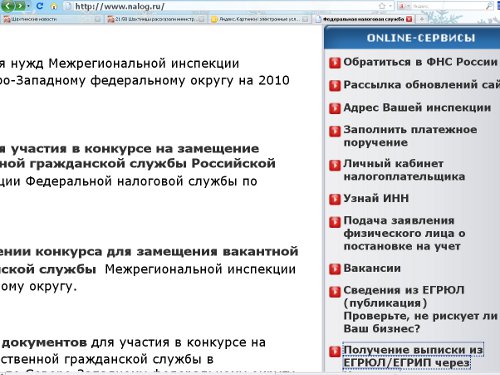Click bold text участия в конкурсе на замещение

click(x=135, y=149)
